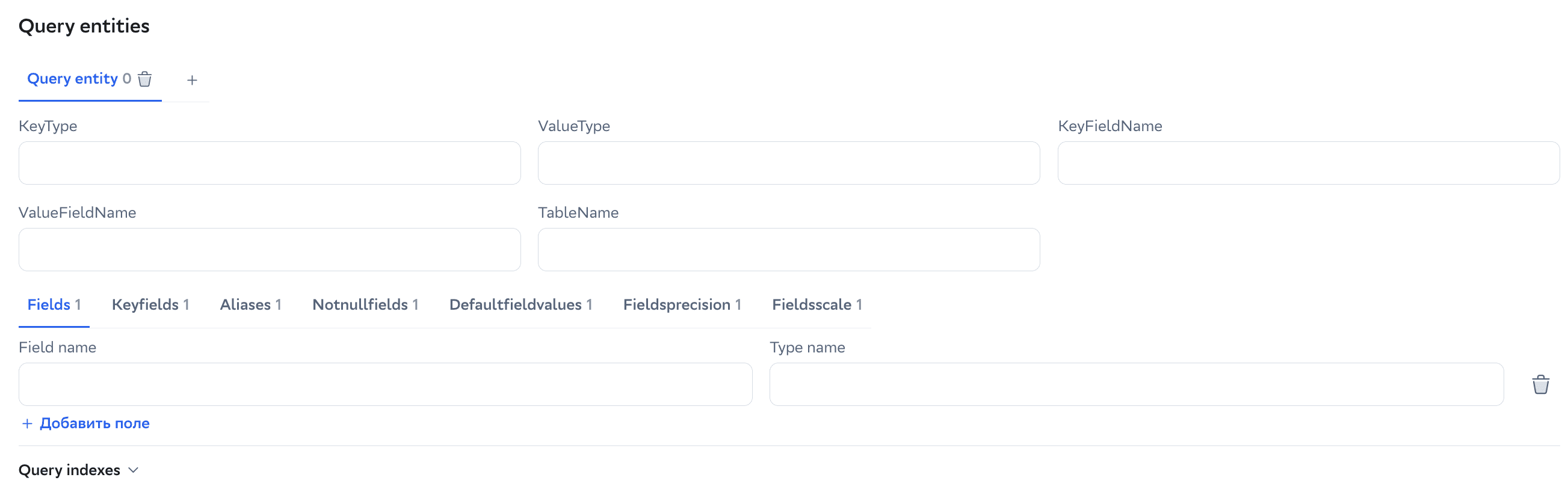Remove the field row using right-side trash icon
Image resolution: width=1568 pixels, height=504 pixels.
(1540, 384)
